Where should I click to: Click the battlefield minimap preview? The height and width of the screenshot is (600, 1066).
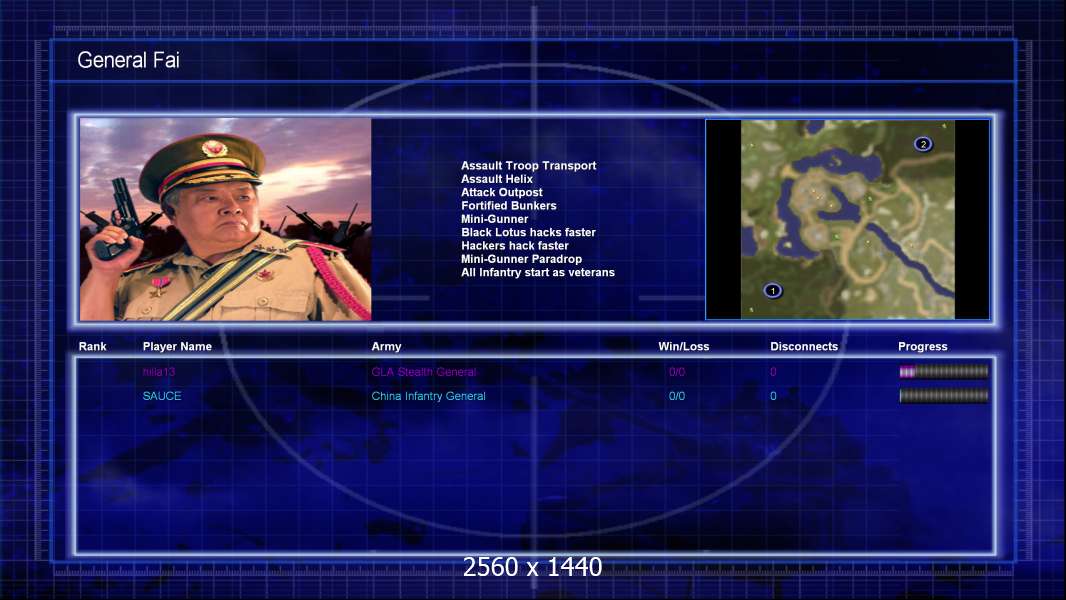[x=848, y=219]
